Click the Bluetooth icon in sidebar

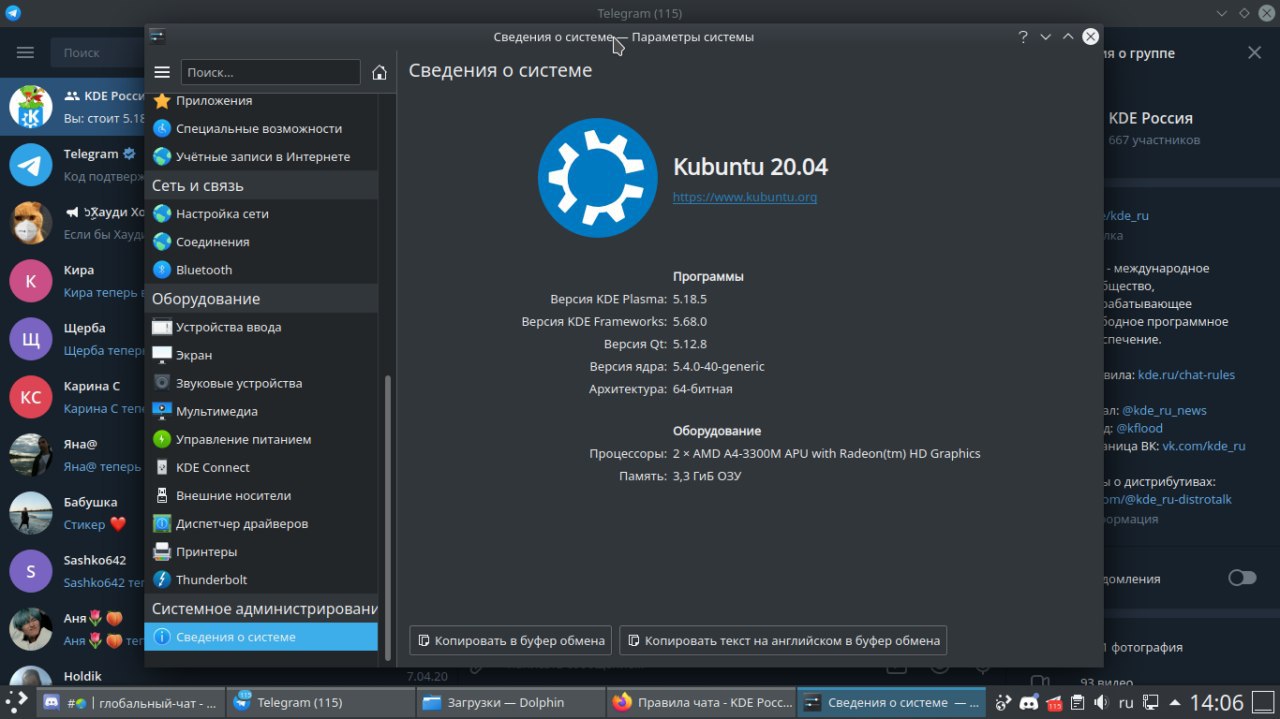point(162,270)
